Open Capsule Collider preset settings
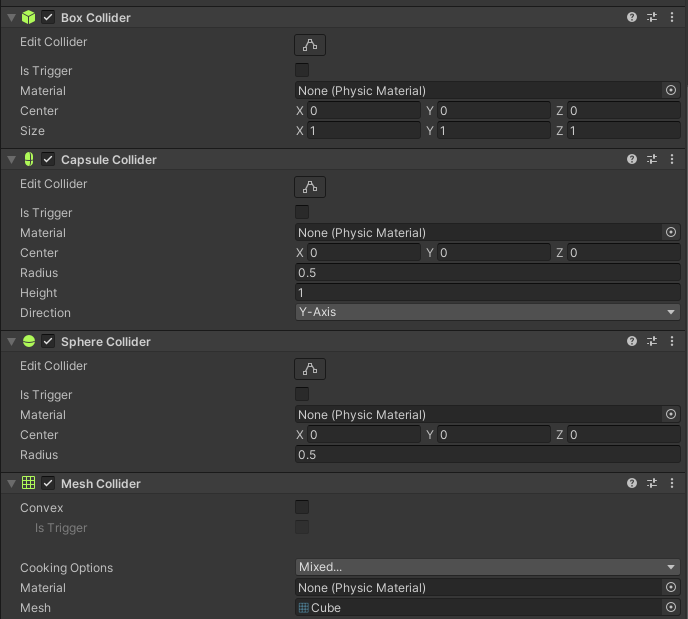The width and height of the screenshot is (688, 619). click(652, 159)
